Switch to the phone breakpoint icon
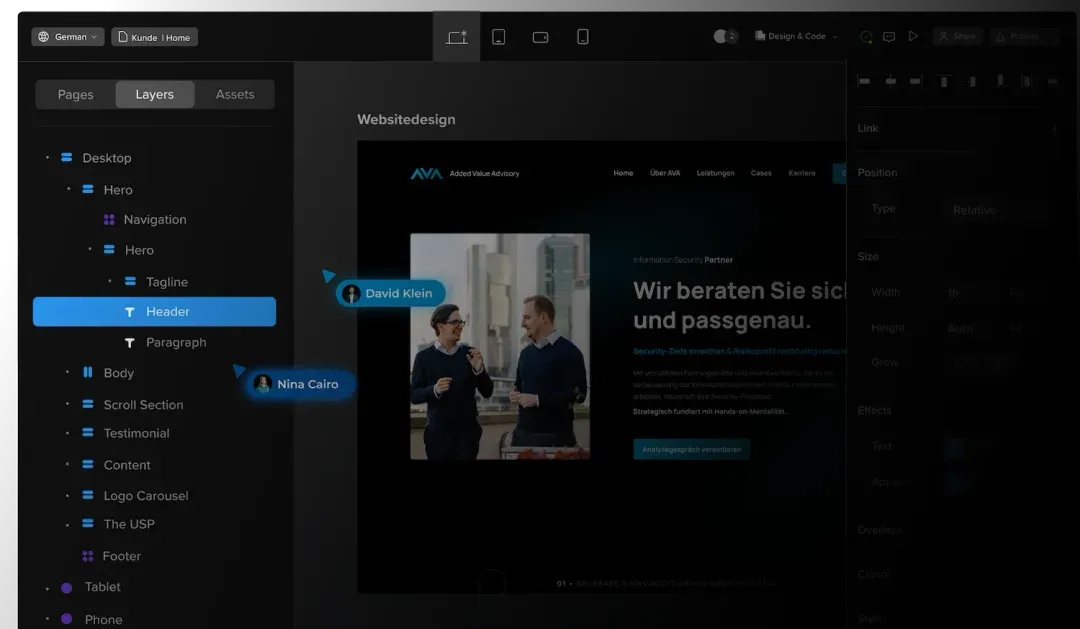Screen dimensions: 1080x629 coord(583,37)
